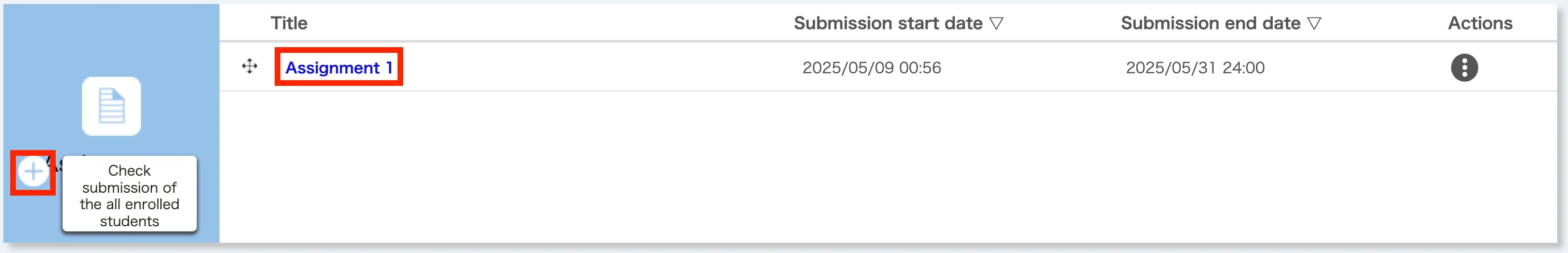Click the Submission end date header text

(1210, 23)
